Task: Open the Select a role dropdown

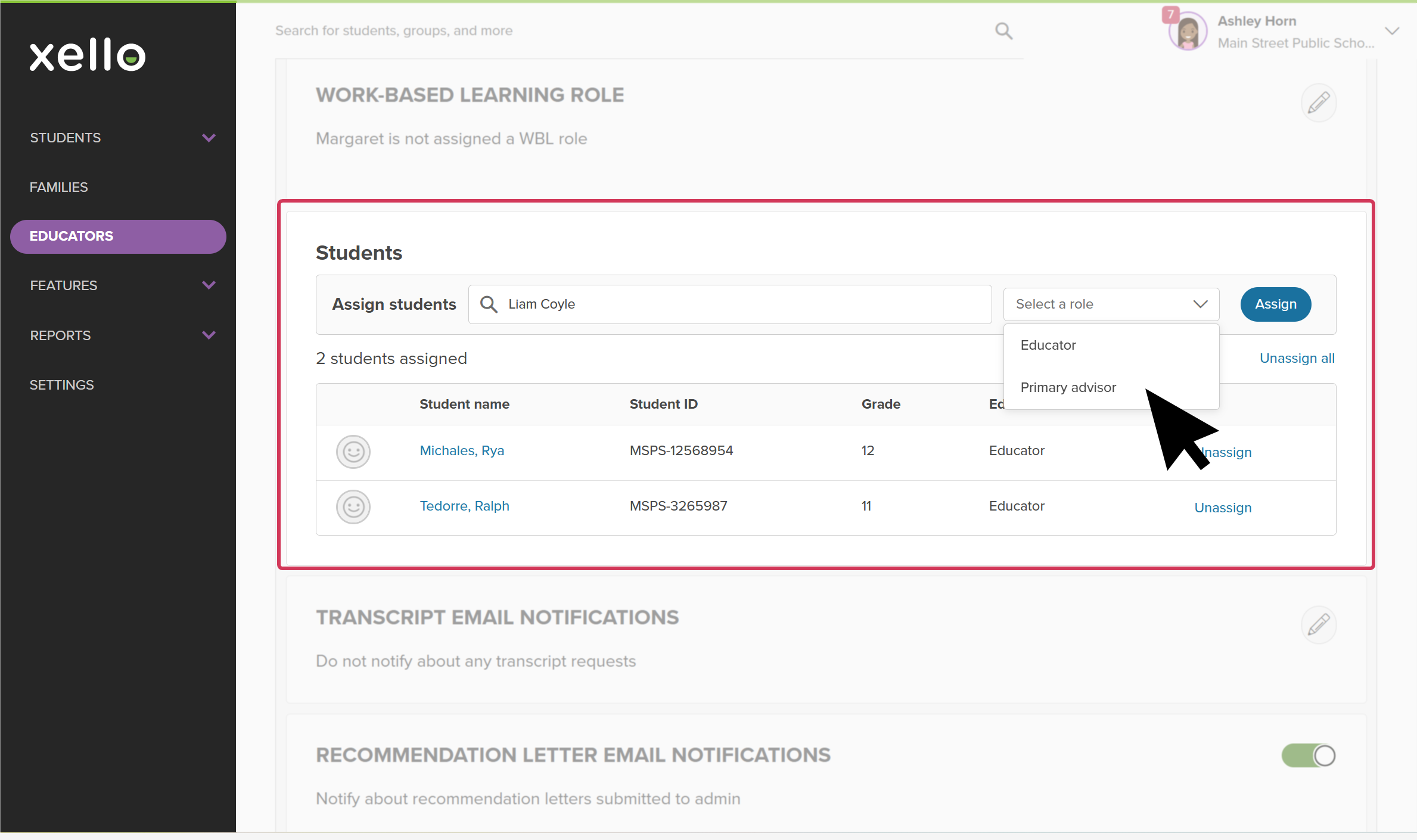Action: (1111, 304)
